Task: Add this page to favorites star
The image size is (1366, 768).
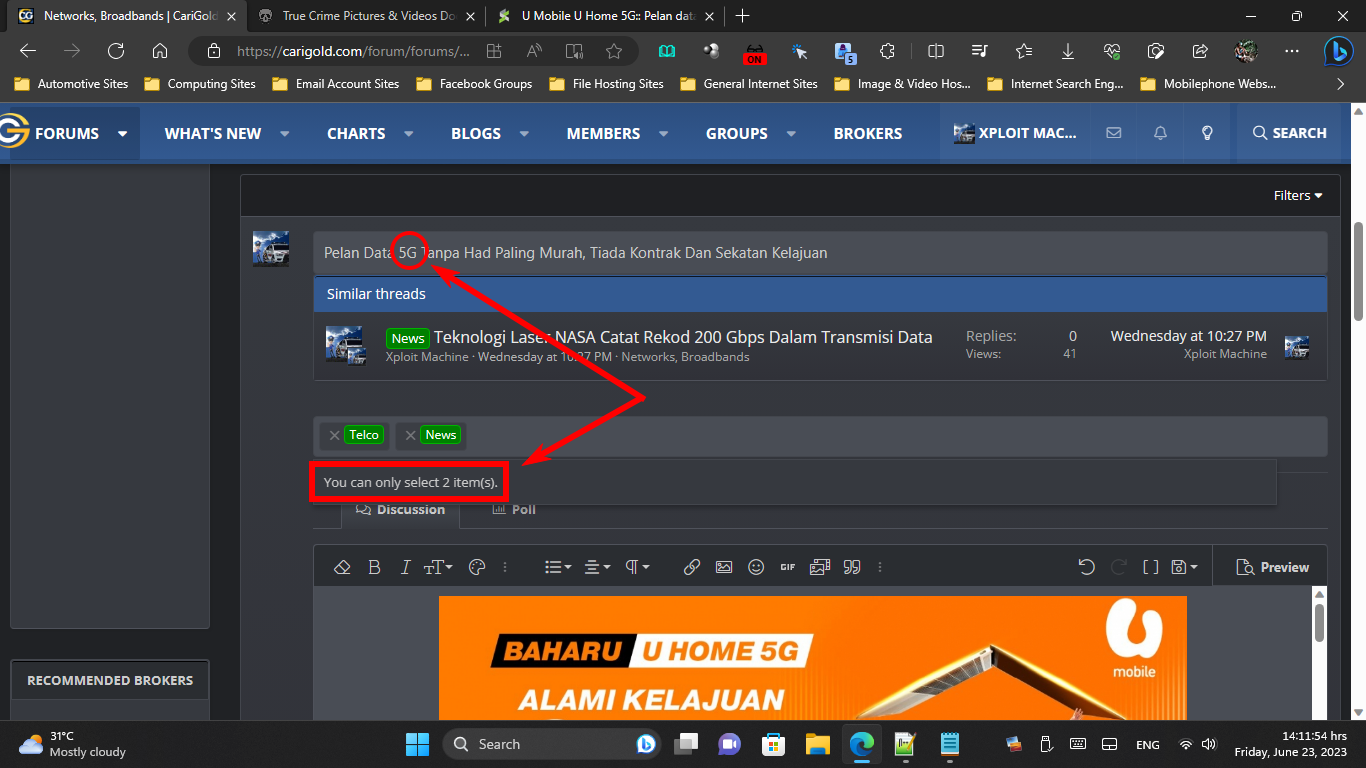Action: pyautogui.click(x=614, y=51)
